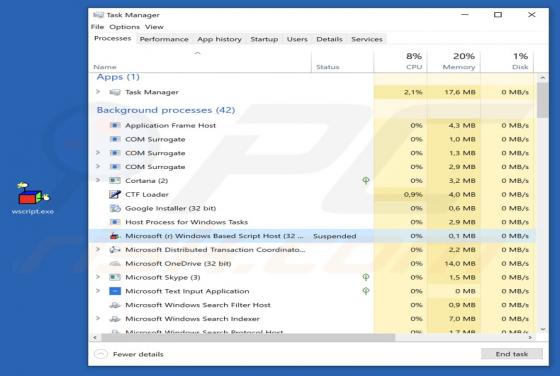Switch to the Performance tab
Viewport: 560px width, 376px height.
pos(164,39)
